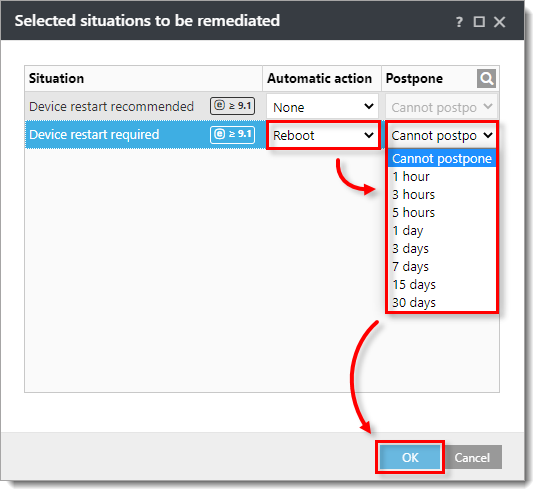Select Cannot postpone from the list

click(442, 158)
